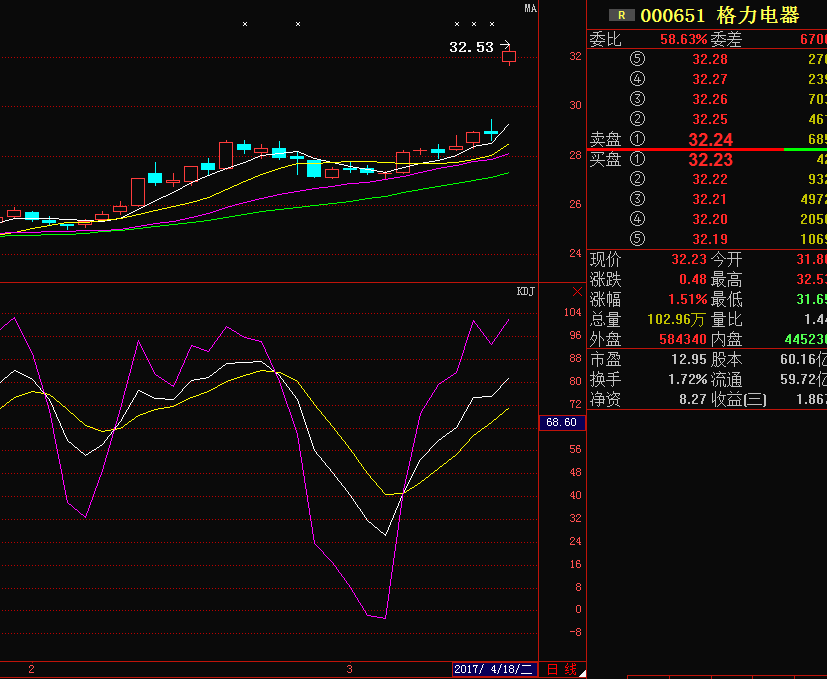
Task: Open the MA indicator label on chart
Action: [530, 8]
